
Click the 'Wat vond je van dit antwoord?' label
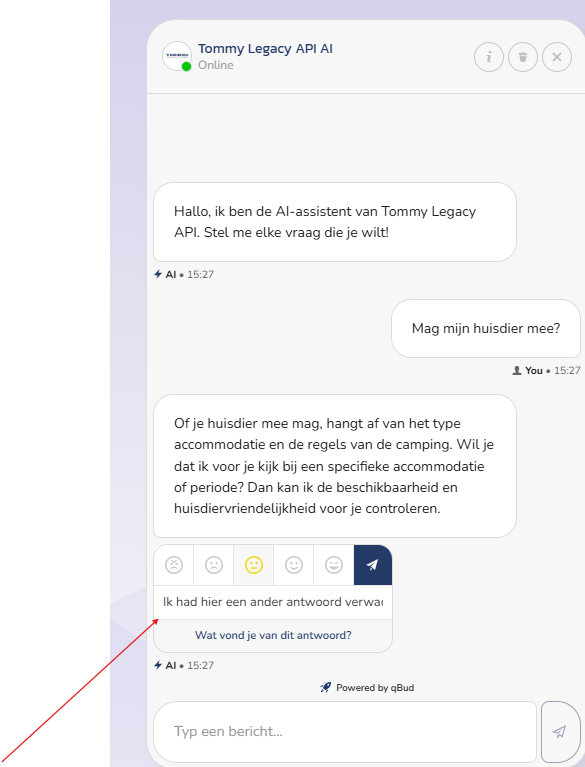(273, 635)
